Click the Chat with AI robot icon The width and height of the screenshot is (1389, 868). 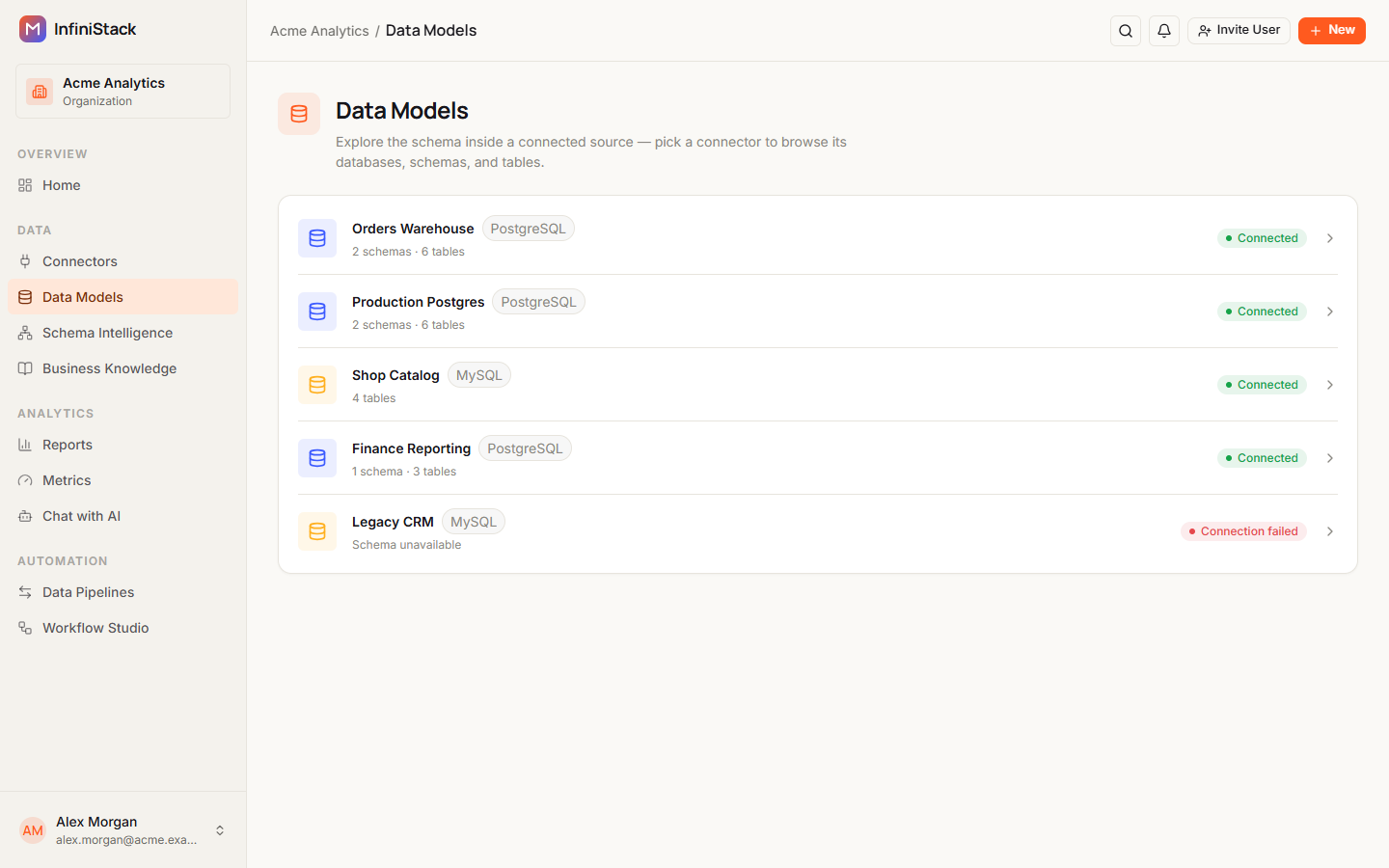[x=25, y=516]
